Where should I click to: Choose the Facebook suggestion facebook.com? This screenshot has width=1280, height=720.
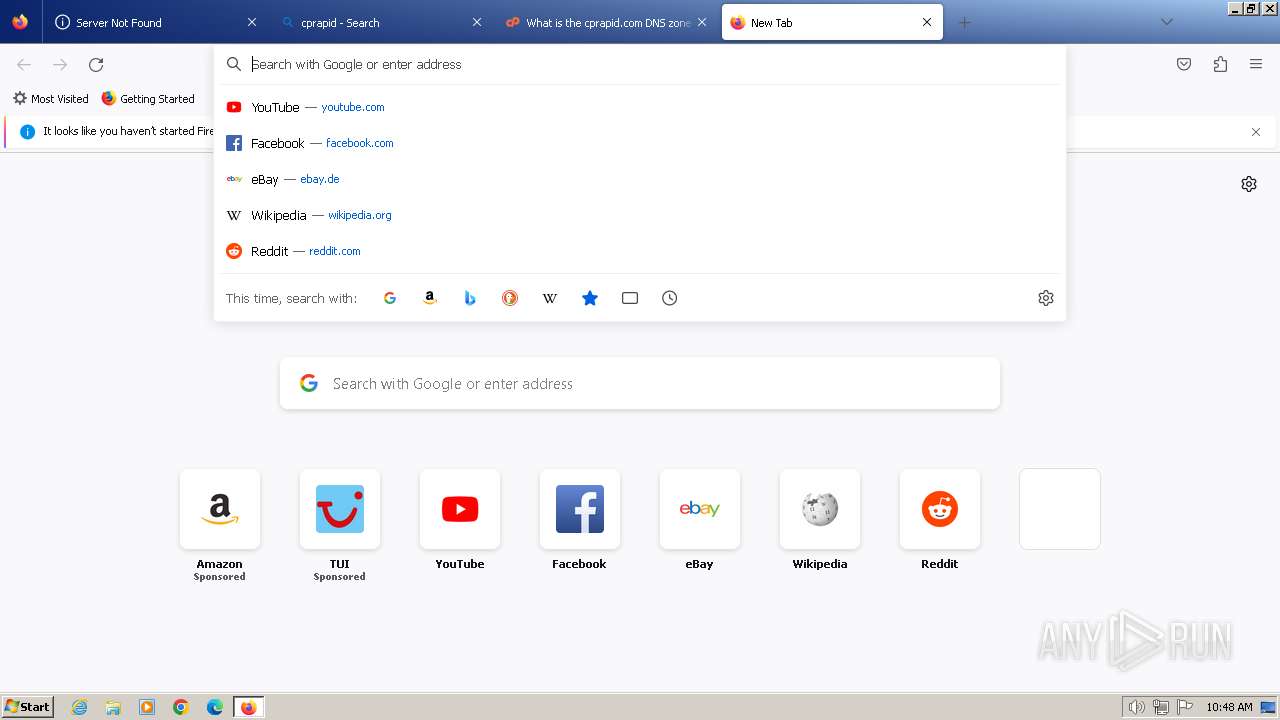(x=640, y=143)
